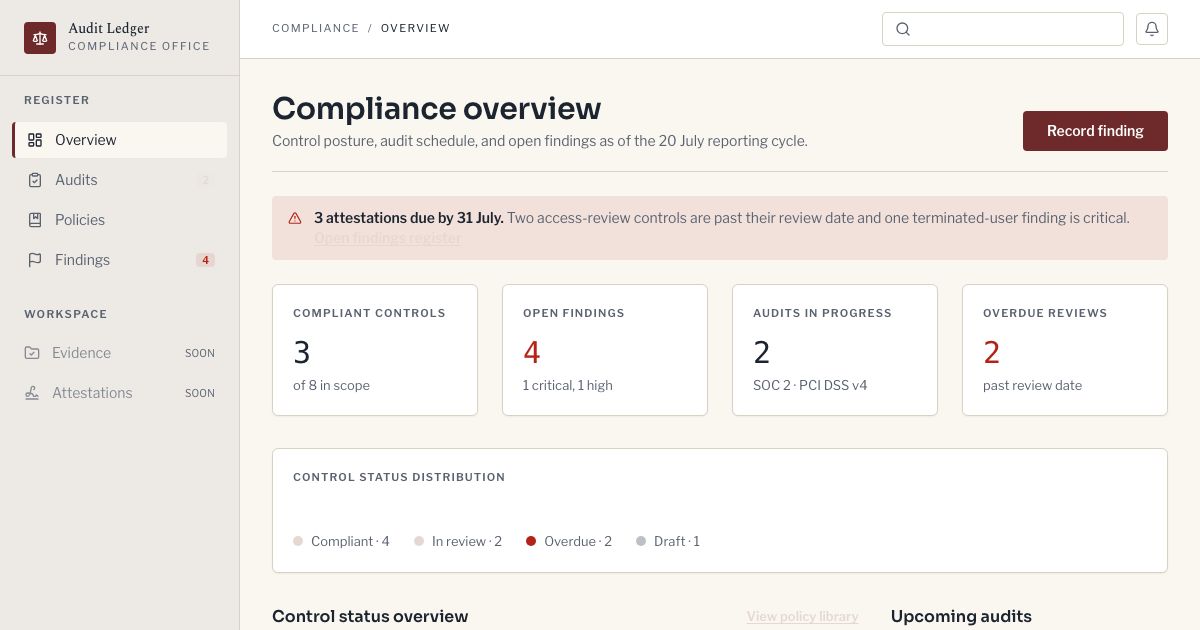Screen dimensions: 1200x630
Task: Click the SOON tag beside Evidence
Action: (x=200, y=353)
